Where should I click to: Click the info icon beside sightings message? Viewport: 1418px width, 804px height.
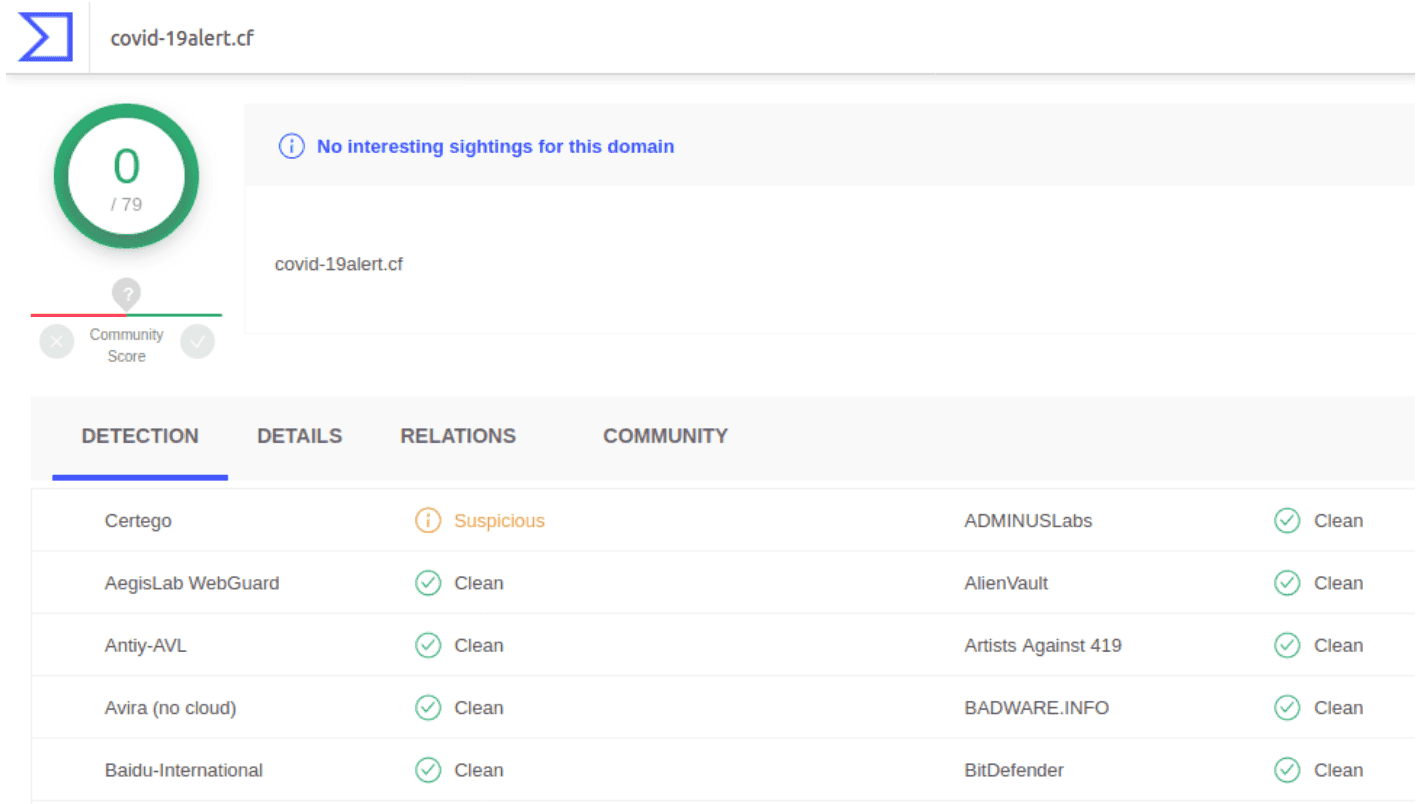pos(291,147)
